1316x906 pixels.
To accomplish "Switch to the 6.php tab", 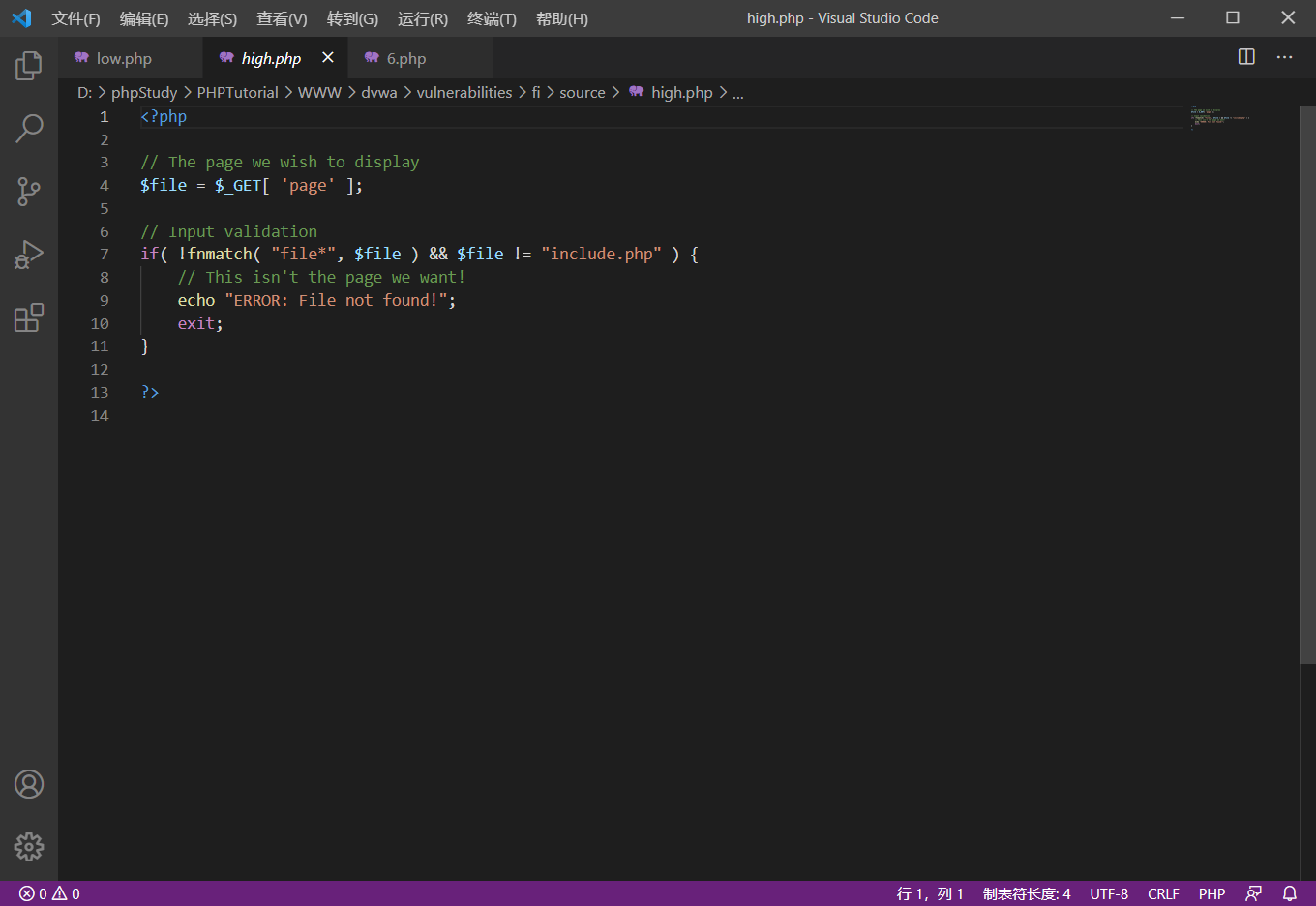I will pyautogui.click(x=405, y=59).
